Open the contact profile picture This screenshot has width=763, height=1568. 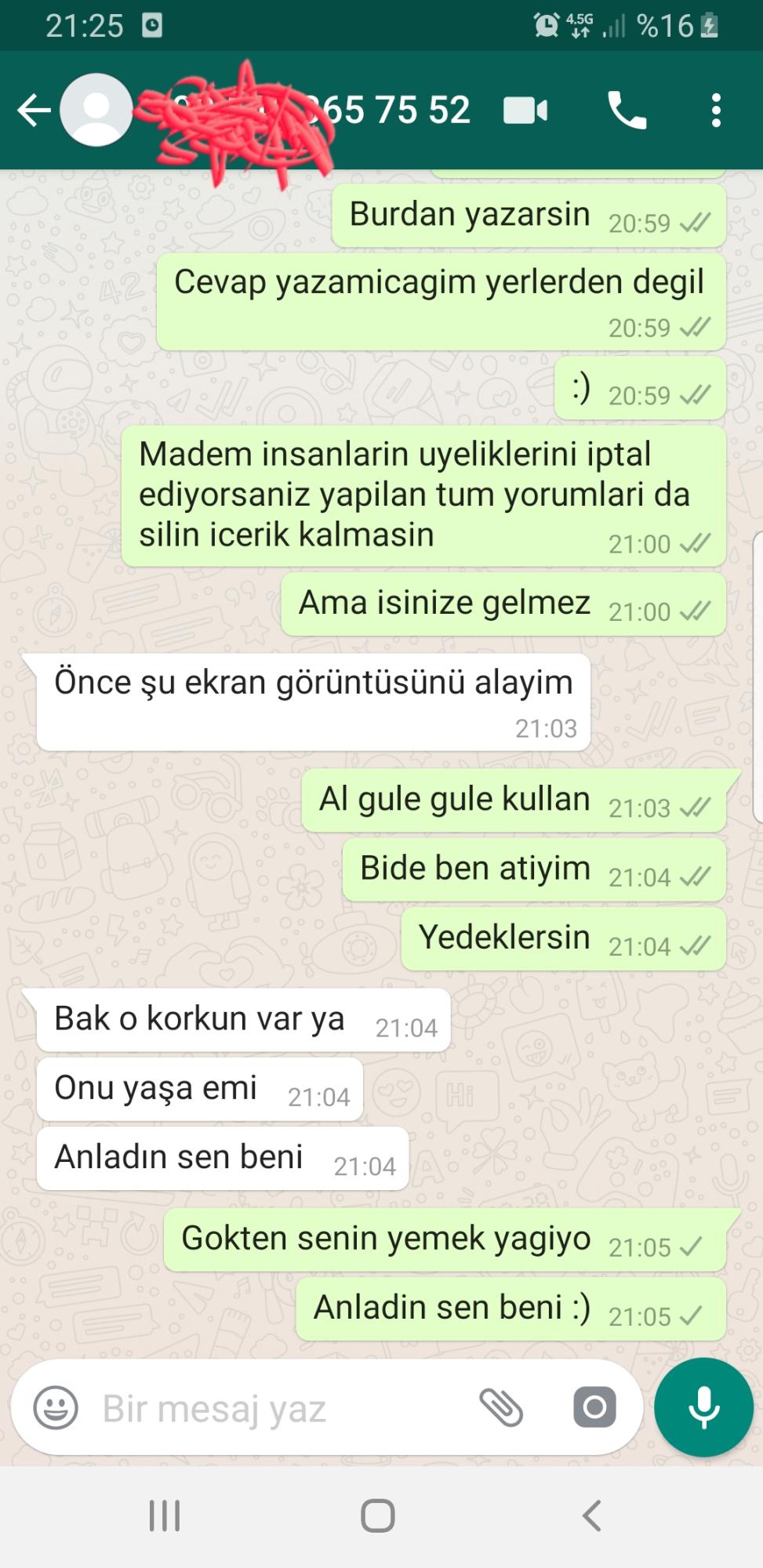click(96, 110)
